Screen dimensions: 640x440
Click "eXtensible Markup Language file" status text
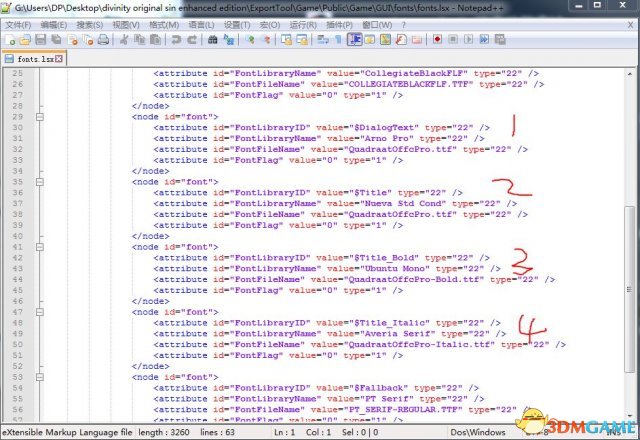tap(67, 432)
